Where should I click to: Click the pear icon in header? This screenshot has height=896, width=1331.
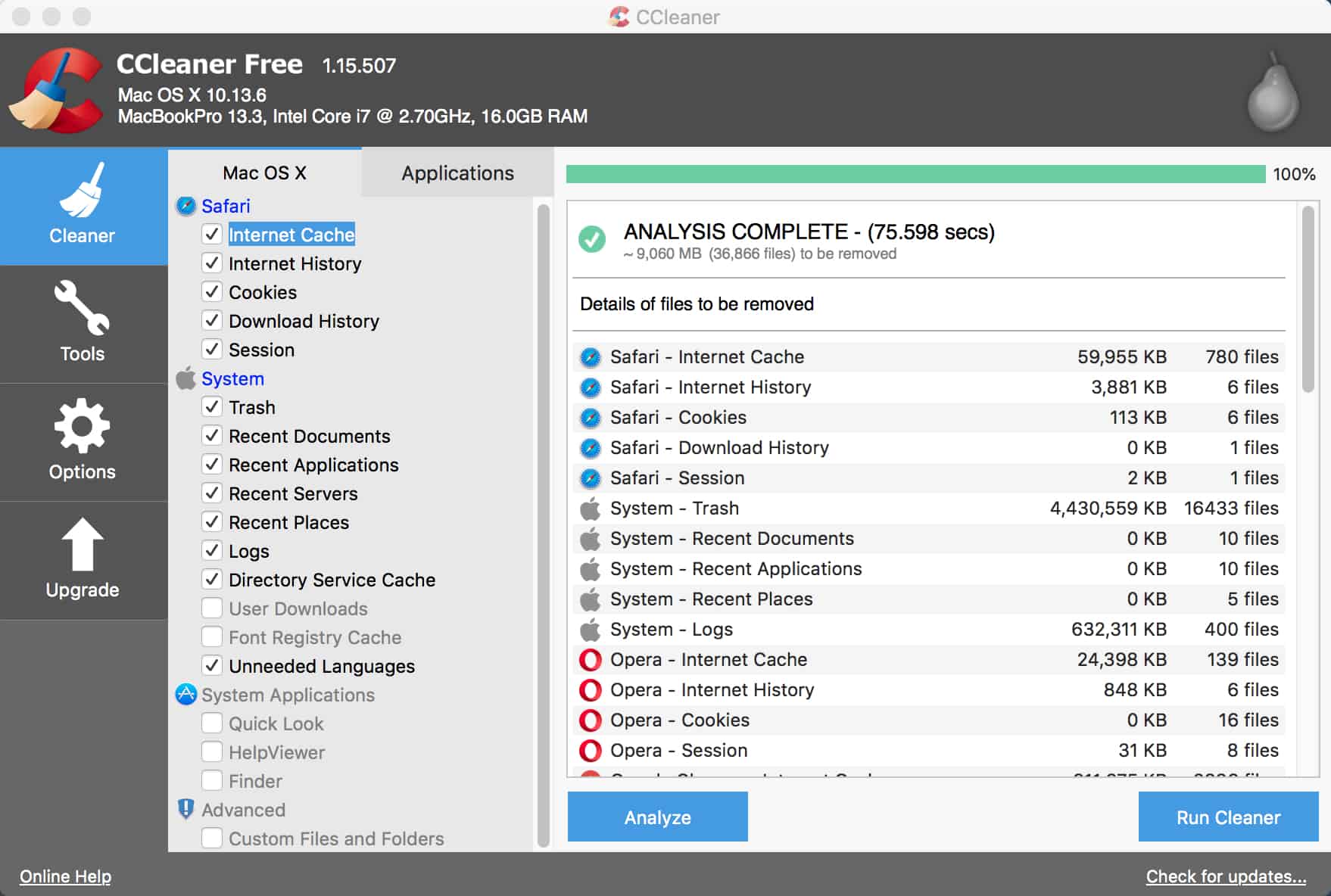pos(1274,92)
